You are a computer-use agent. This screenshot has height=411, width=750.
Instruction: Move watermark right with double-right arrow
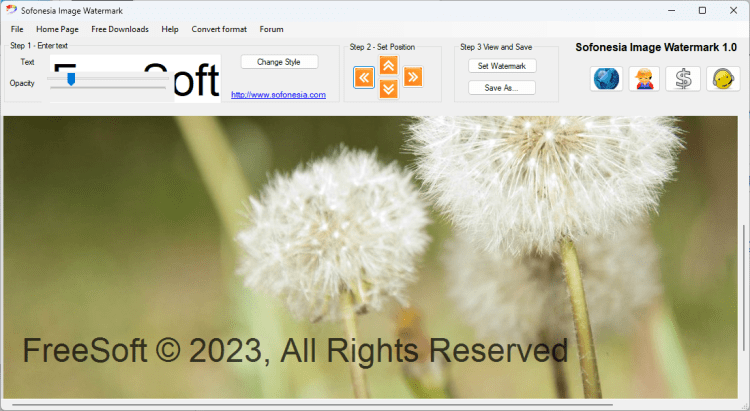coord(413,77)
